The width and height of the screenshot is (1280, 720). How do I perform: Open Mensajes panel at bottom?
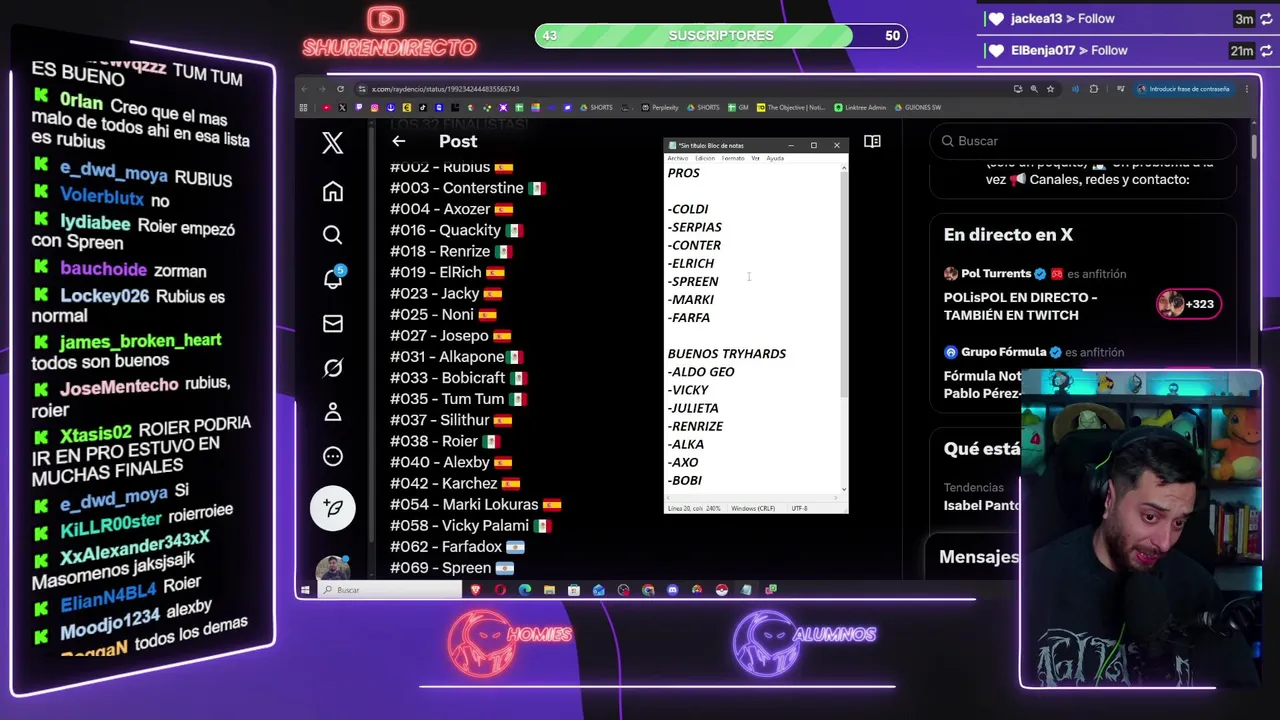(979, 557)
